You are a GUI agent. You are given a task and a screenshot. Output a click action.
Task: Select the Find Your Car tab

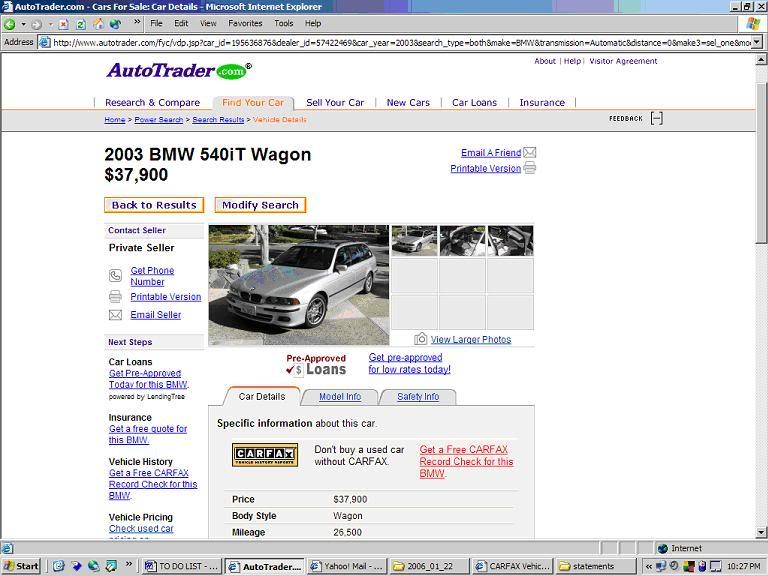point(253,103)
